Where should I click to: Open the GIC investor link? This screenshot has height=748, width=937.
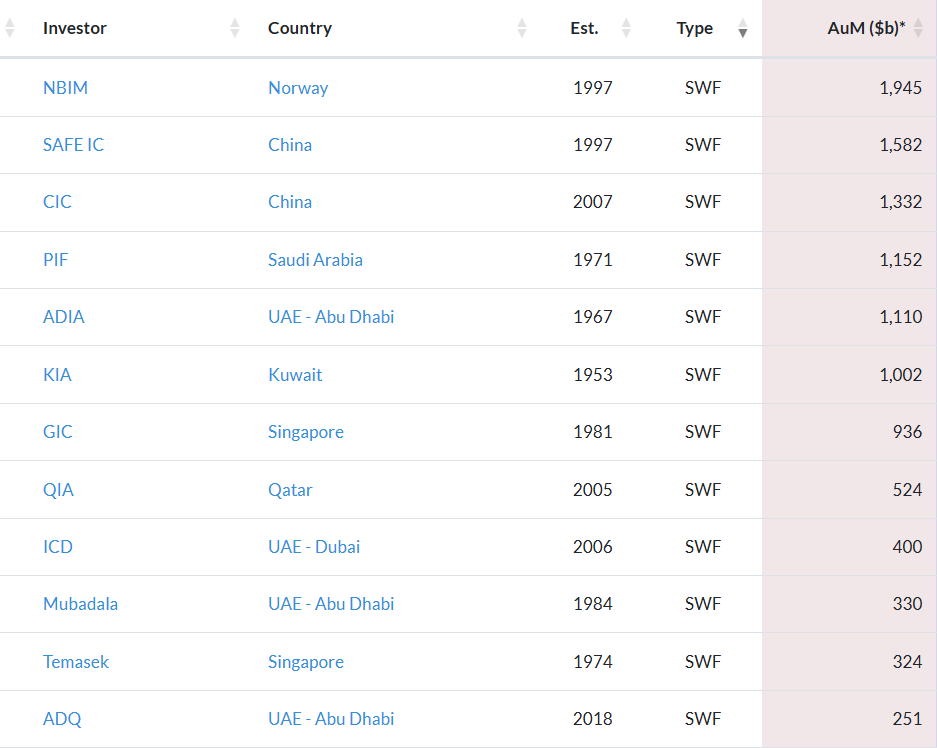click(58, 432)
